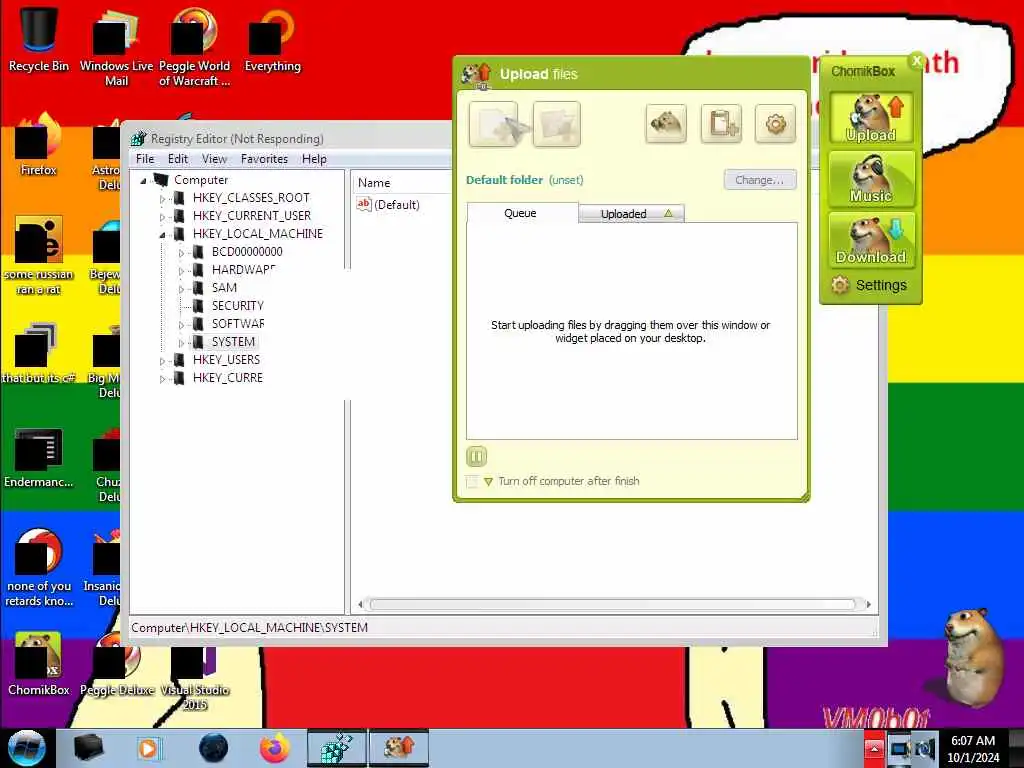This screenshot has height=768, width=1024.
Task: Open Firefox desktop icon
Action: pos(39,145)
